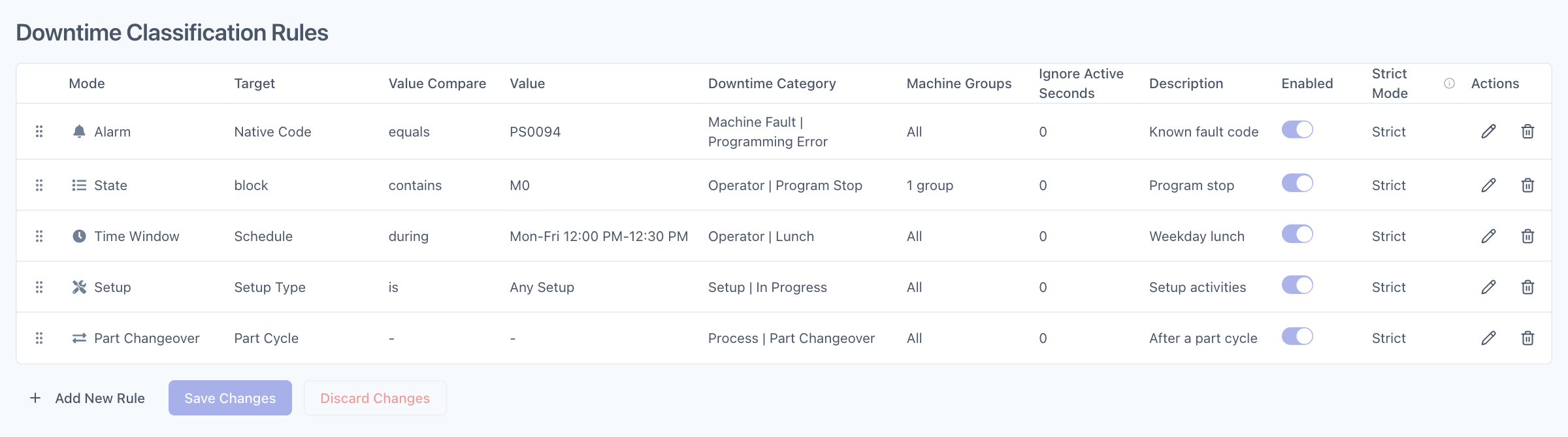This screenshot has height=437, width=1568.
Task: Edit the Part Changeover rule
Action: [x=1488, y=338]
